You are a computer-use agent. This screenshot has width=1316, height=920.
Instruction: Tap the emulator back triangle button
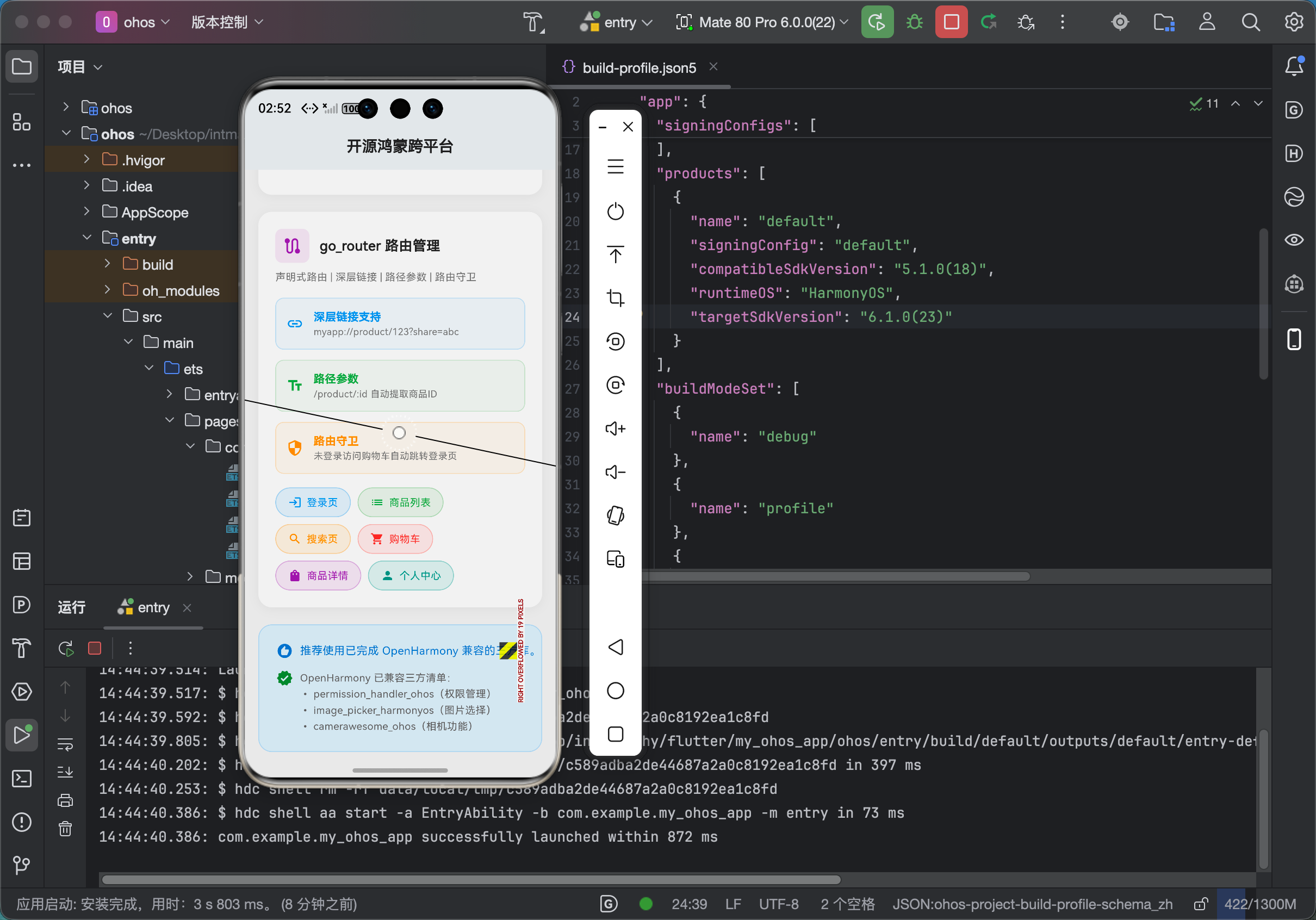click(615, 647)
